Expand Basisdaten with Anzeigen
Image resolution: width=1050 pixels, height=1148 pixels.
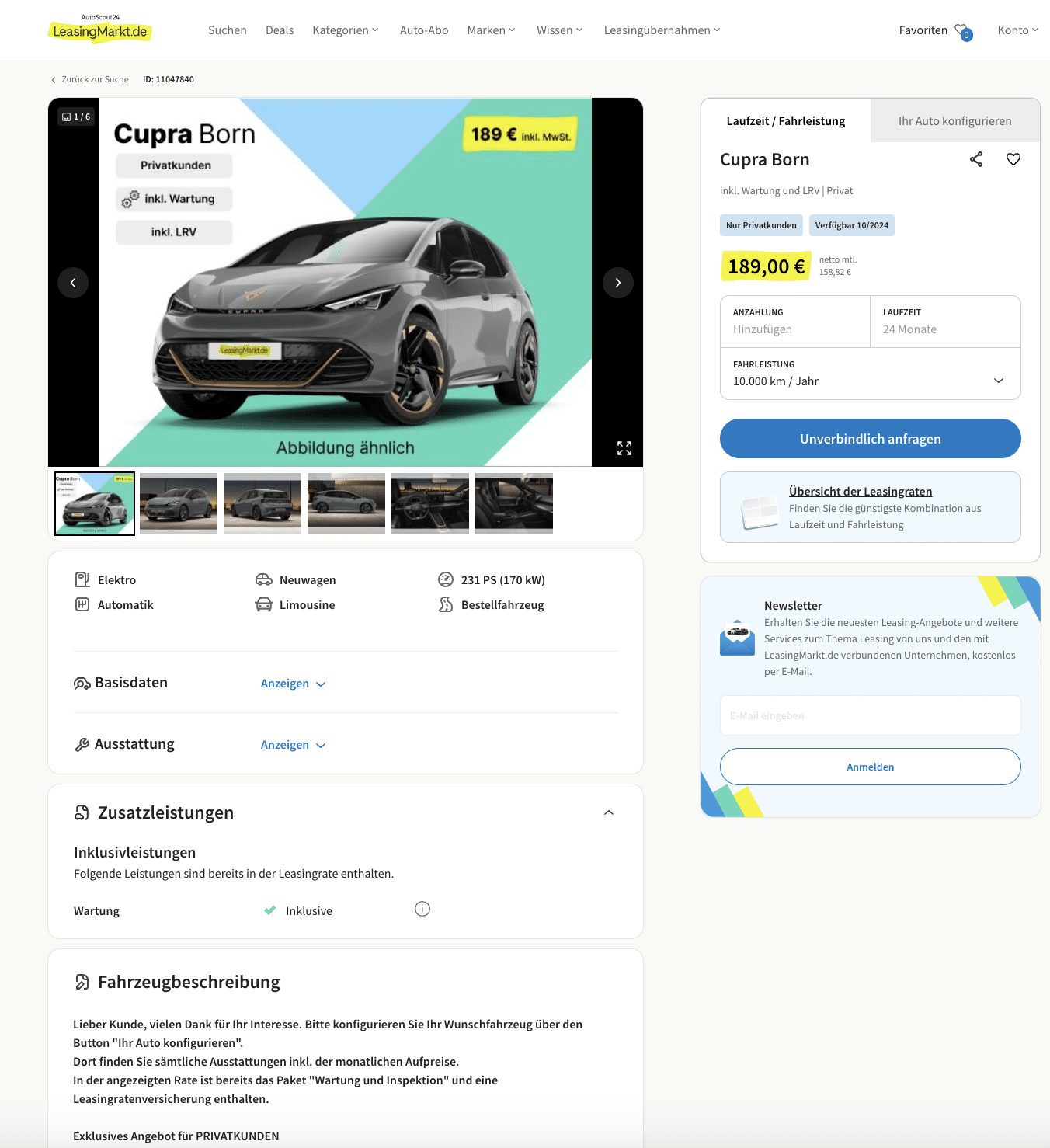293,684
